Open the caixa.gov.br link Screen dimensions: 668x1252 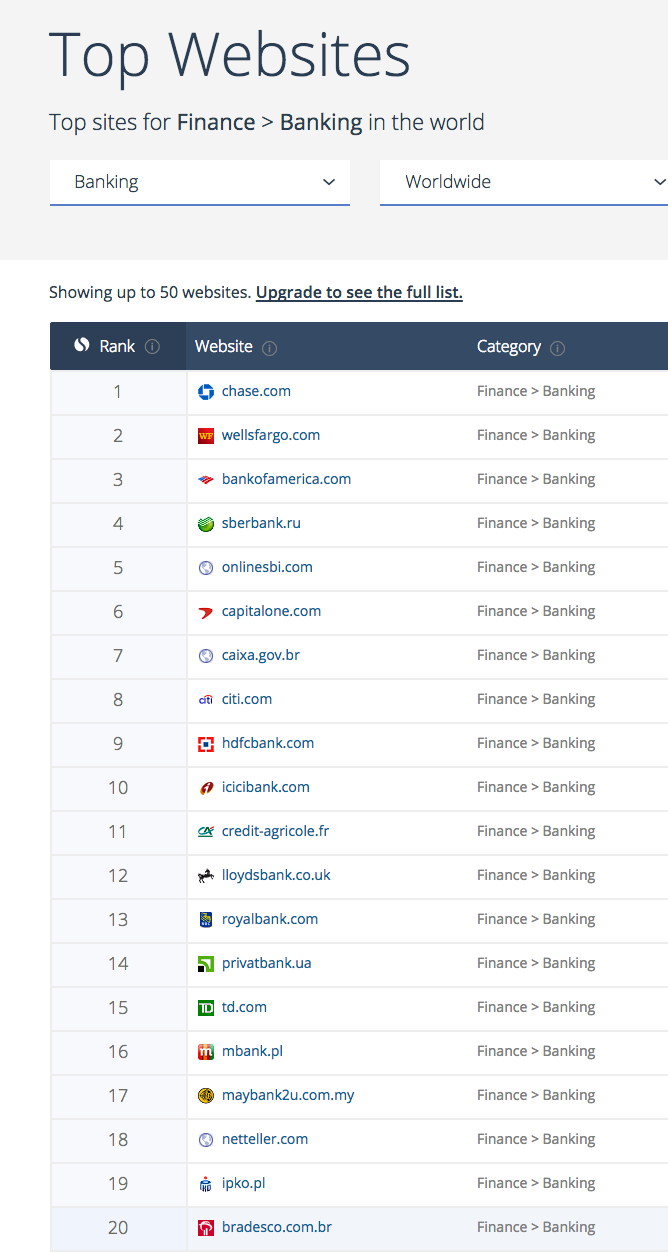pos(261,655)
